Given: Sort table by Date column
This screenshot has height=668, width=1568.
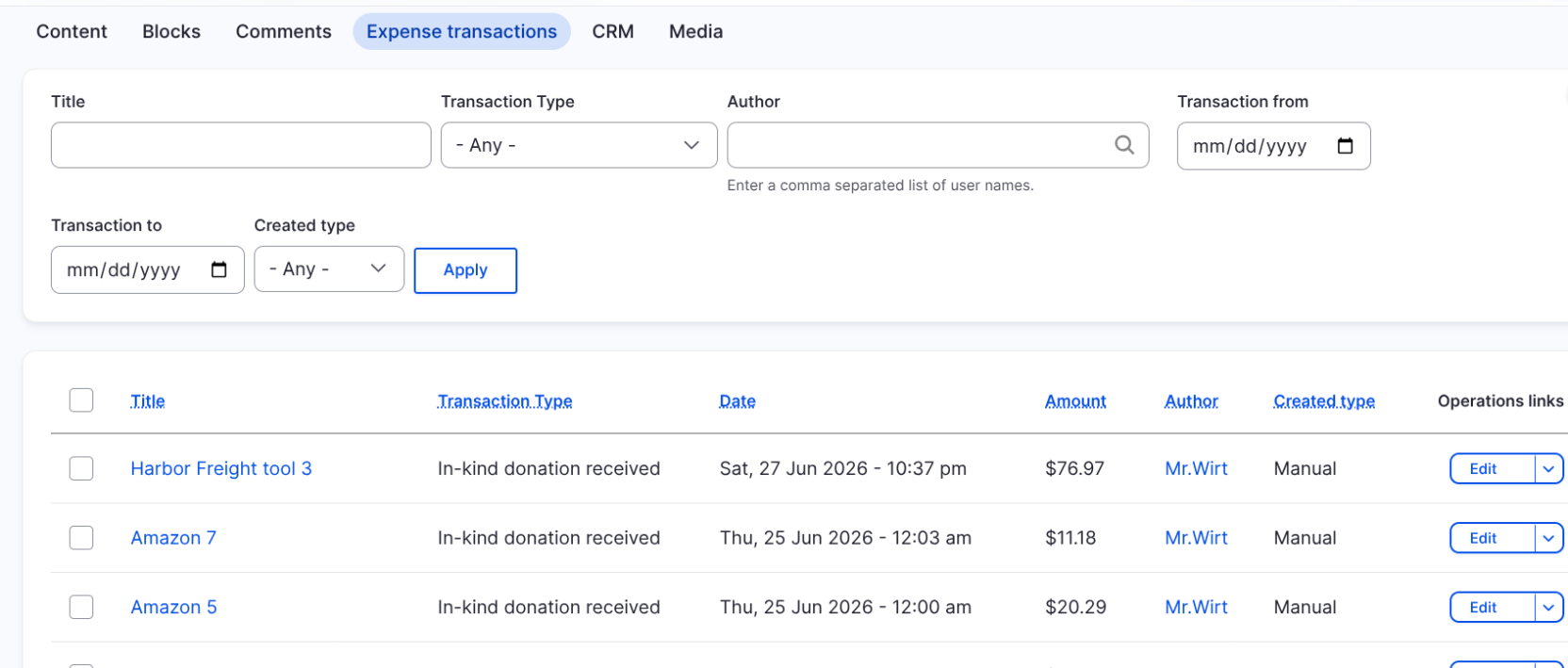Looking at the screenshot, I should pyautogui.click(x=738, y=401).
